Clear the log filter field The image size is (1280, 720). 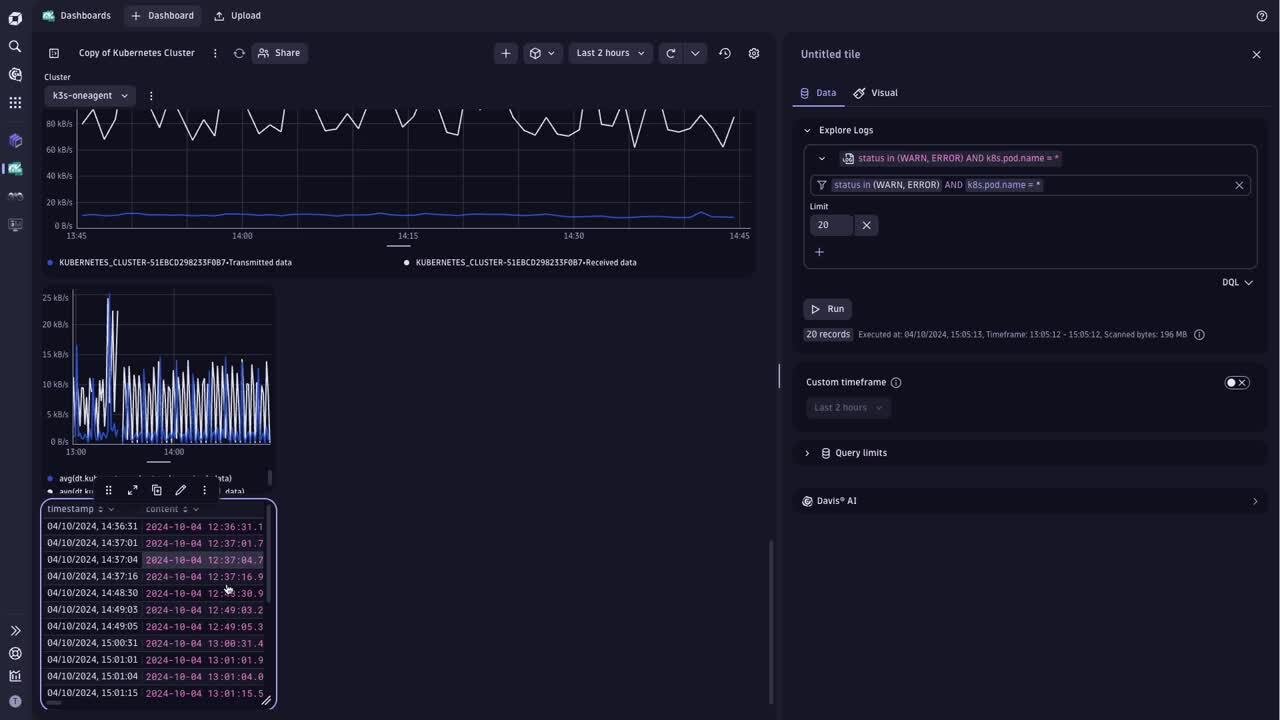1239,185
